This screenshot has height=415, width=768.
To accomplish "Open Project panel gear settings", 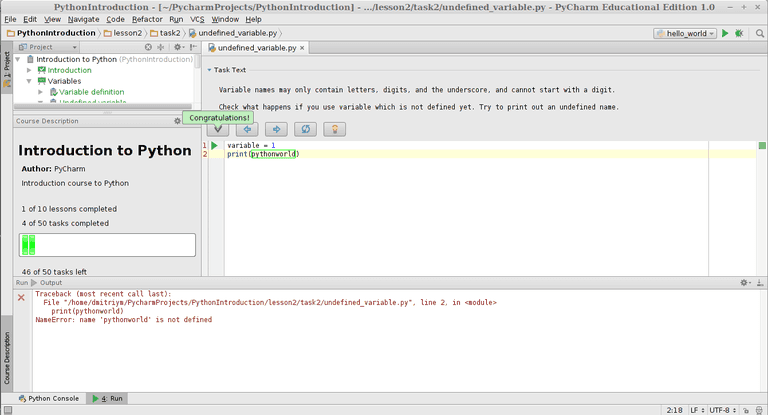I will point(178,47).
